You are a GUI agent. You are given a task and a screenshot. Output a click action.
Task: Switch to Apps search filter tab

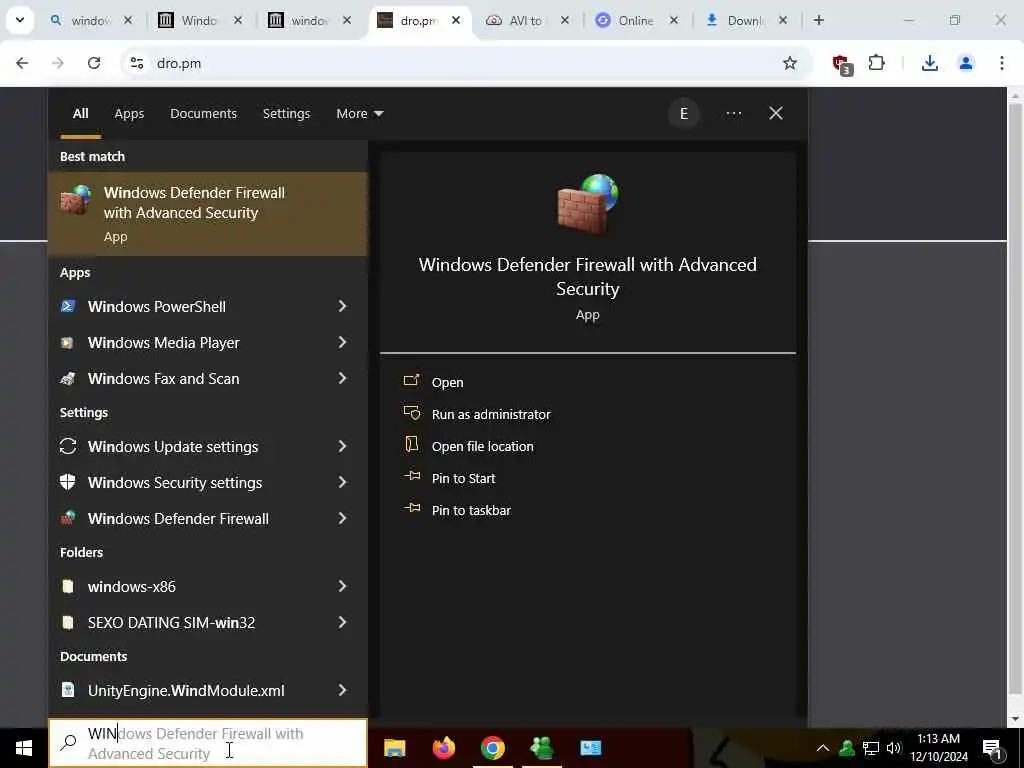point(129,114)
